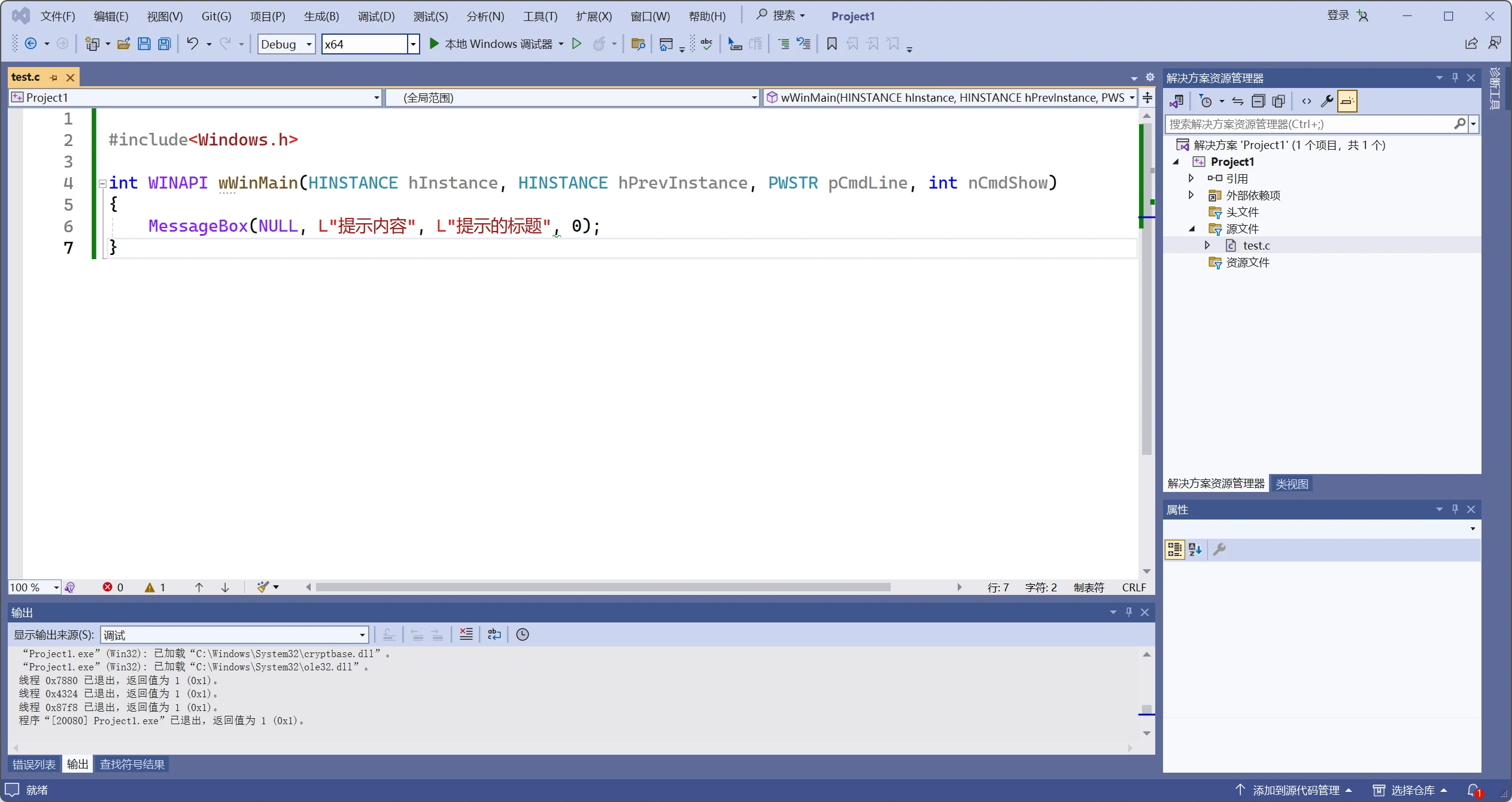
Task: Clear all output with the red X icon
Action: [x=466, y=634]
